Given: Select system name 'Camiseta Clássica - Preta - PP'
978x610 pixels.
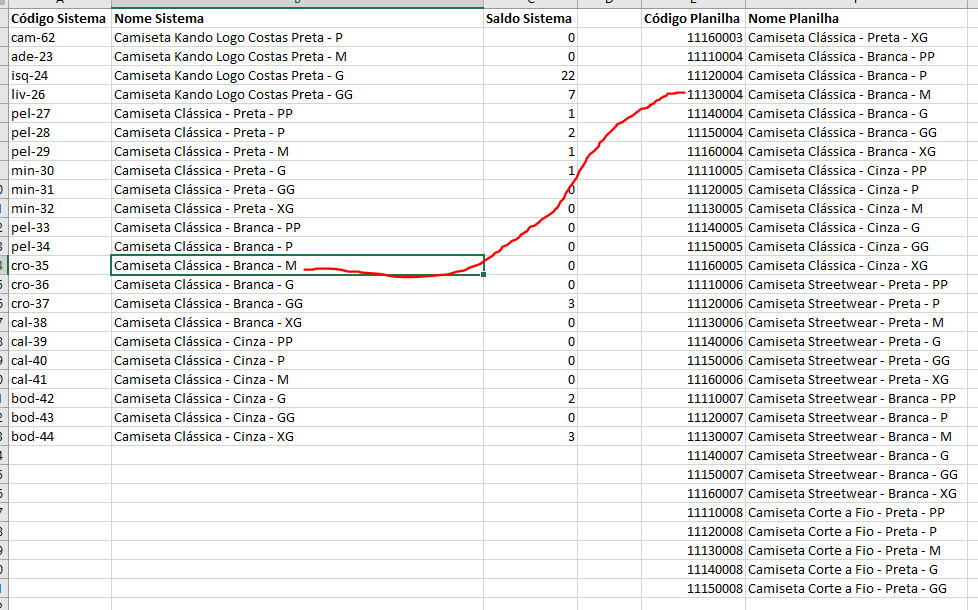Looking at the screenshot, I should [x=203, y=114].
